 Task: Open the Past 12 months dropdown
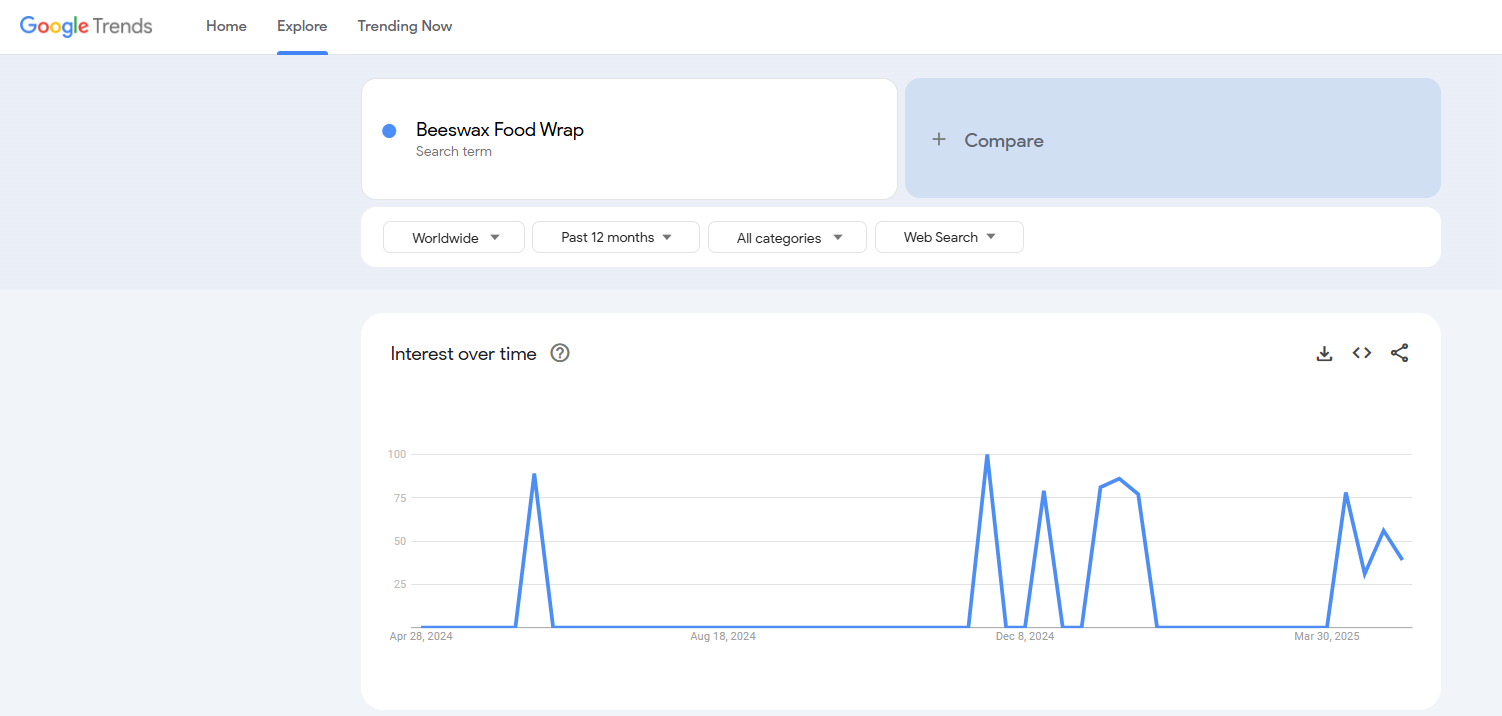(616, 237)
